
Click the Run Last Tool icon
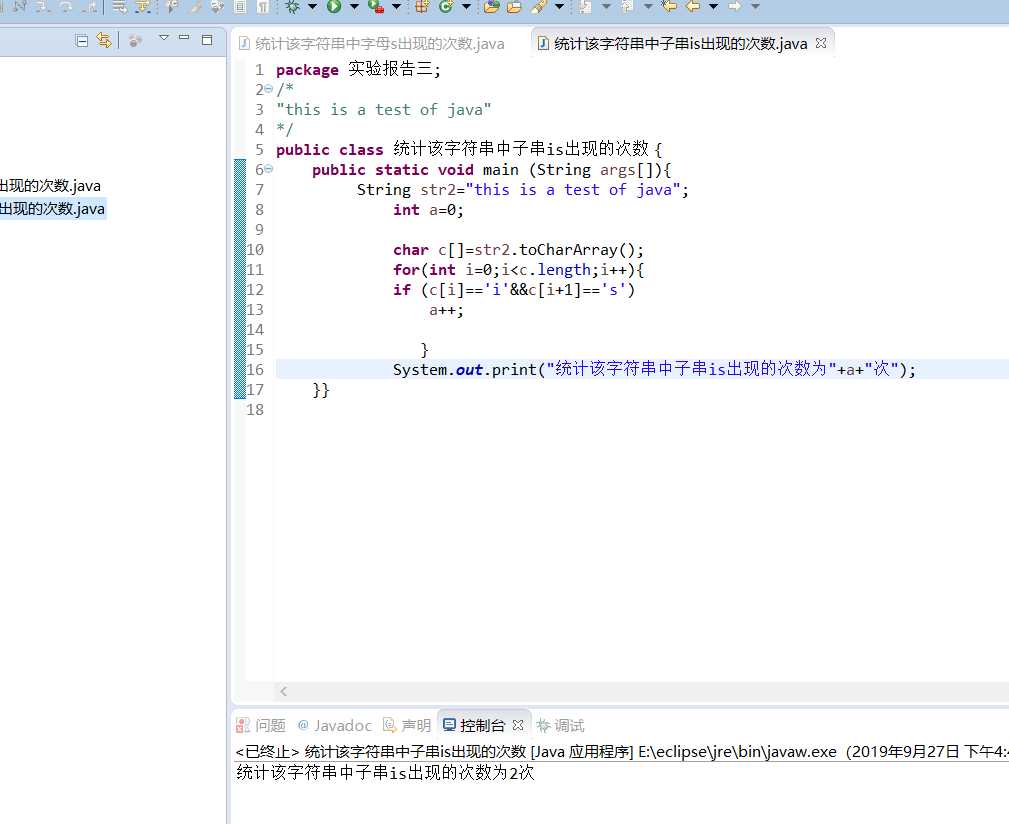pos(376,6)
